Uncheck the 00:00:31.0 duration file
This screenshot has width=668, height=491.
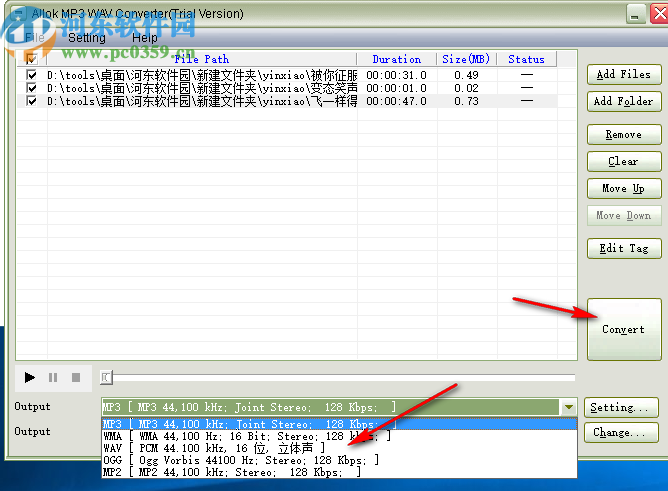31,75
